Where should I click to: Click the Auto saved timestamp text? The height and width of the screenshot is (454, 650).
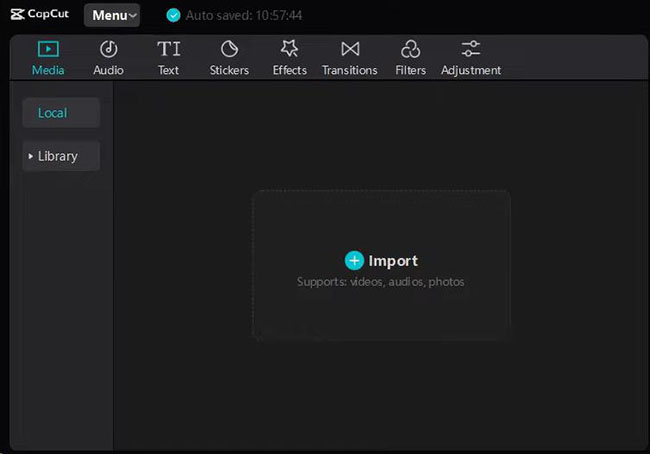pos(244,16)
